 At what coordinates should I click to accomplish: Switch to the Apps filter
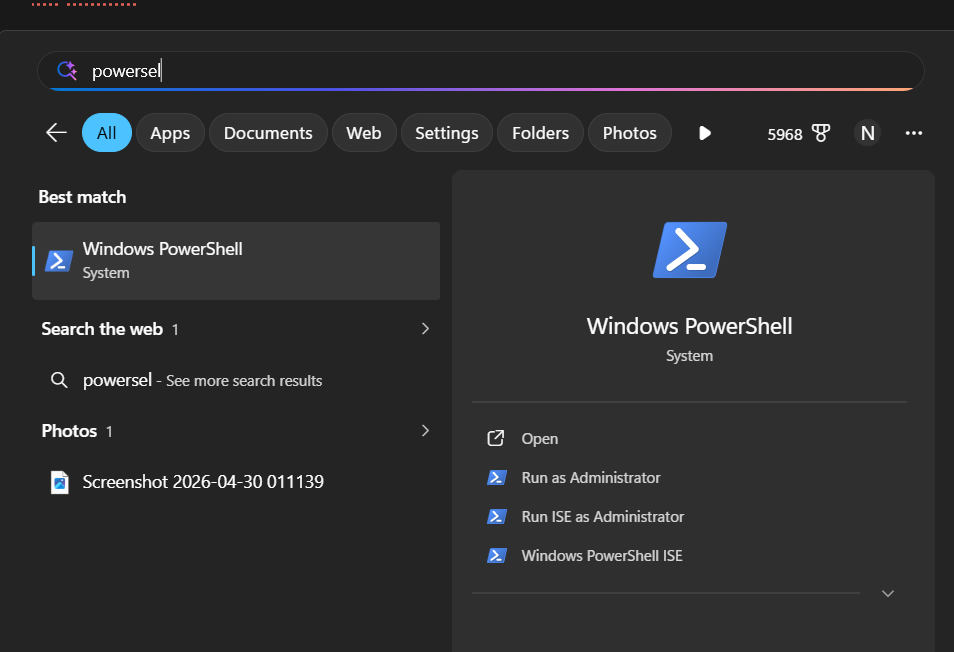(x=170, y=133)
